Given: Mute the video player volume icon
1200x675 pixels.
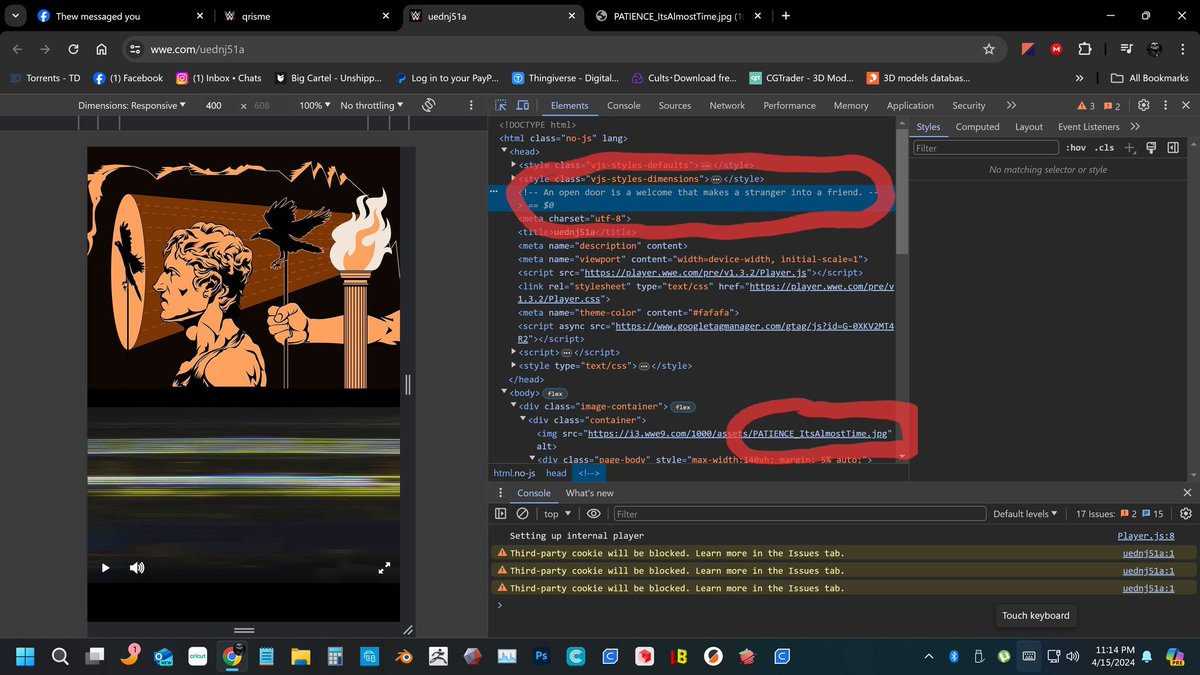Looking at the screenshot, I should [x=137, y=568].
